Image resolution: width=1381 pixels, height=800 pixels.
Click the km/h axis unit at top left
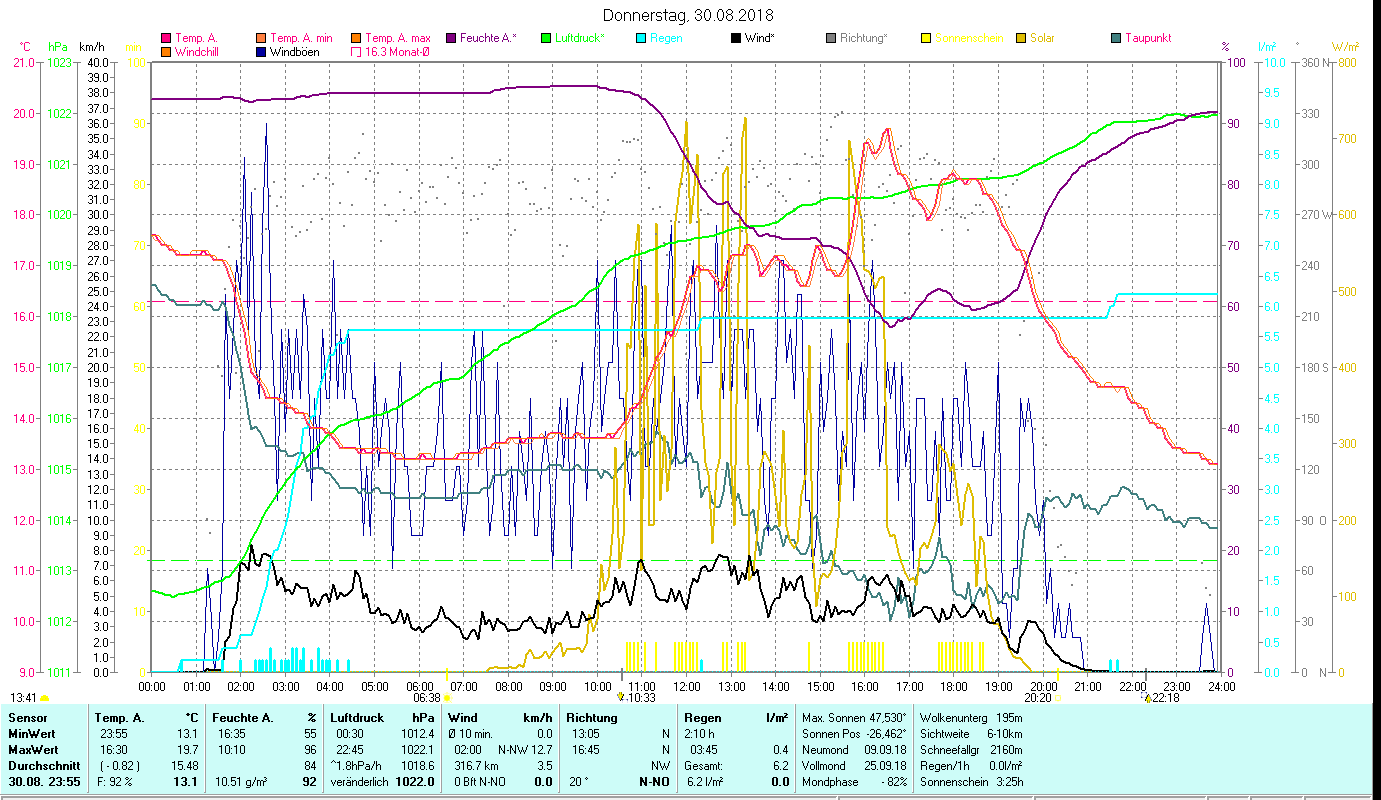pos(91,47)
